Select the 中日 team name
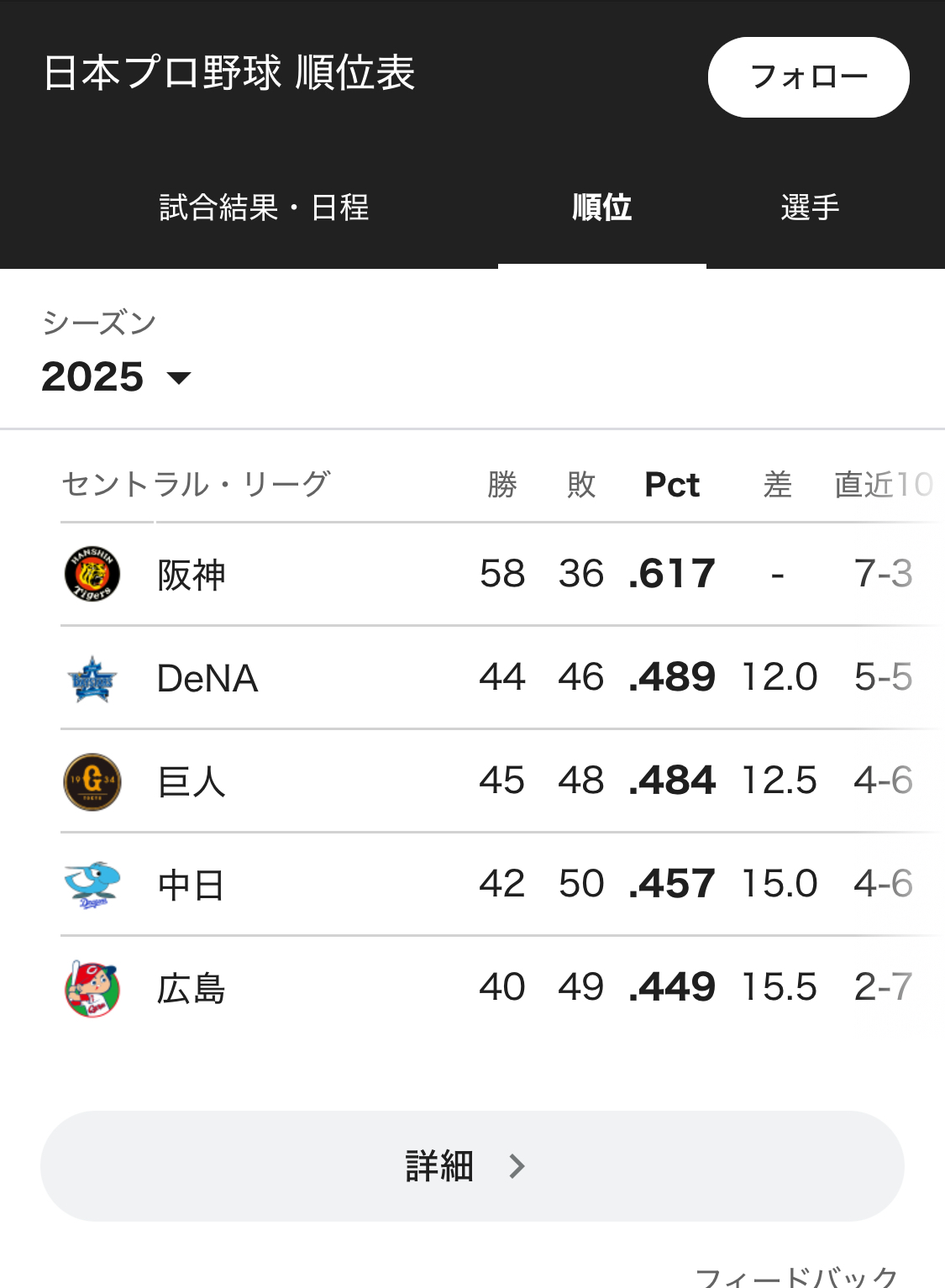This screenshot has width=945, height=1288. [x=192, y=886]
